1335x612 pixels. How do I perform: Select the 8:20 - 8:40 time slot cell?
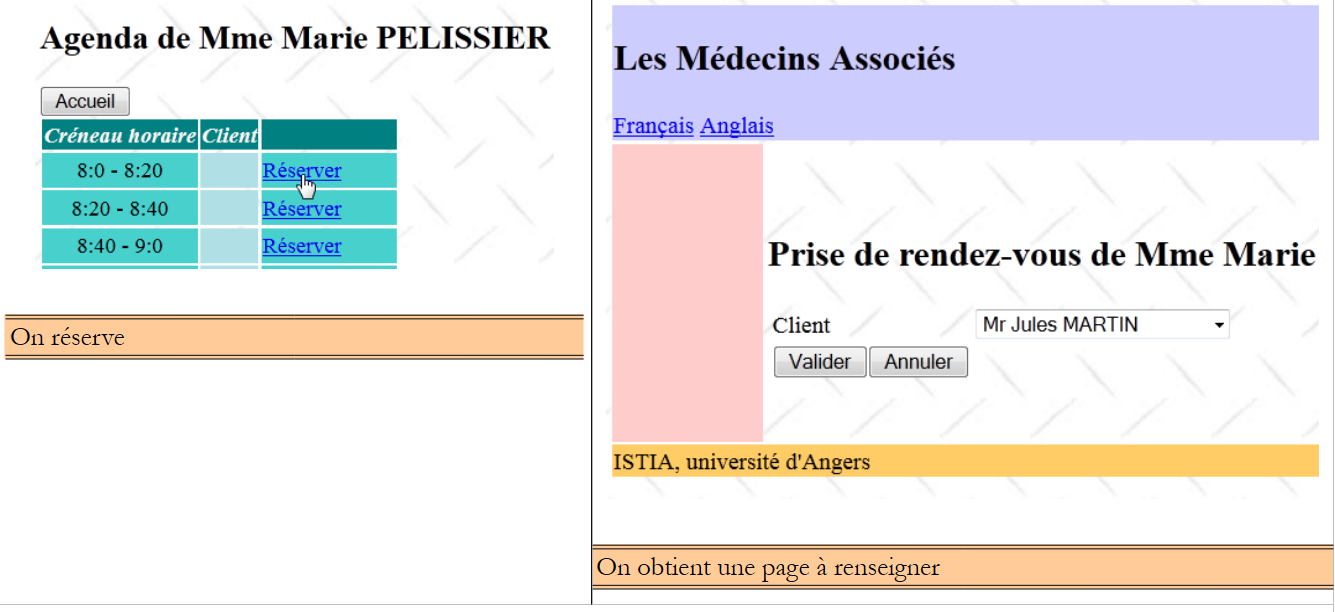coord(120,209)
